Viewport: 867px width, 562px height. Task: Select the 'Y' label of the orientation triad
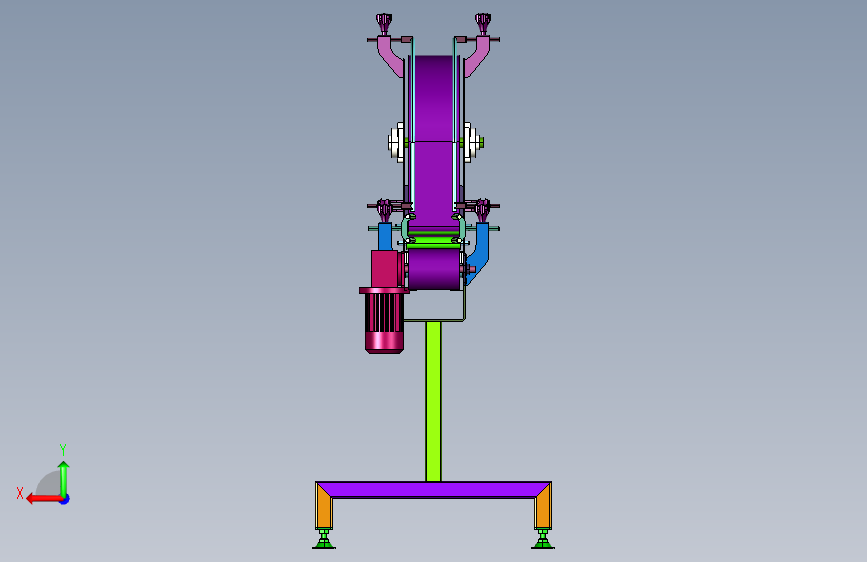point(63,449)
